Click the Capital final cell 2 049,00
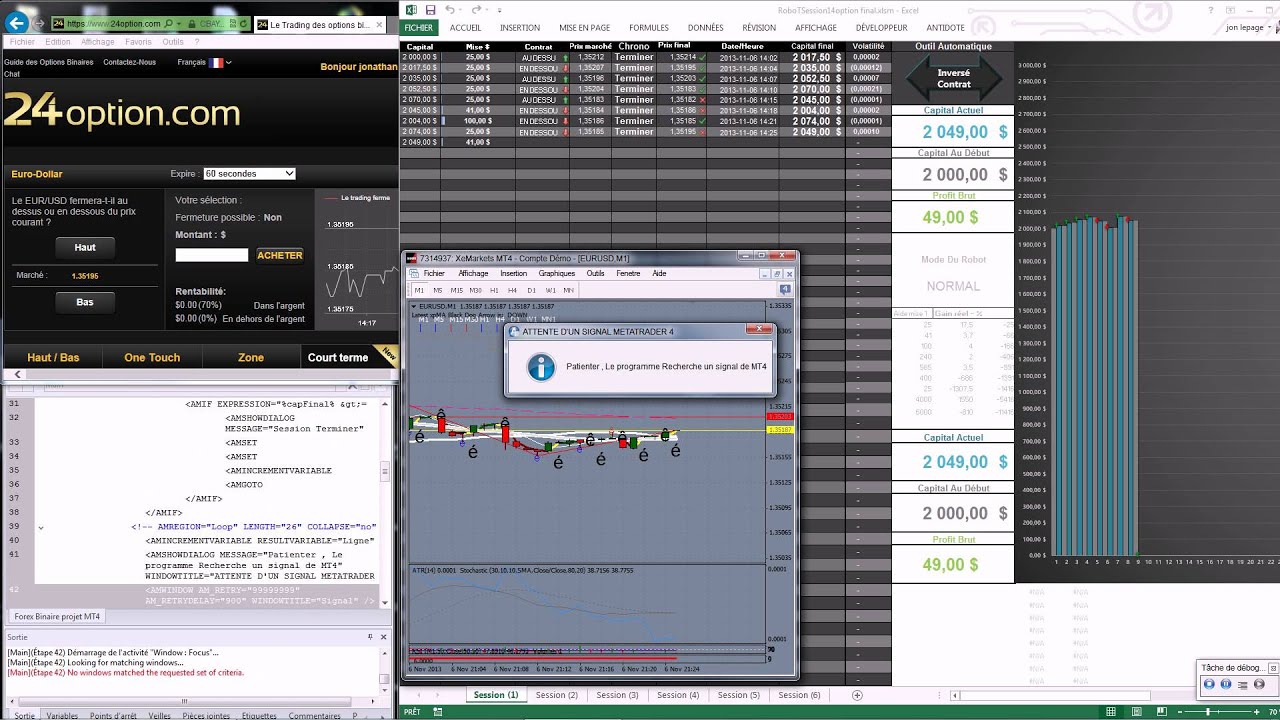This screenshot has width=1280, height=720. point(817,131)
